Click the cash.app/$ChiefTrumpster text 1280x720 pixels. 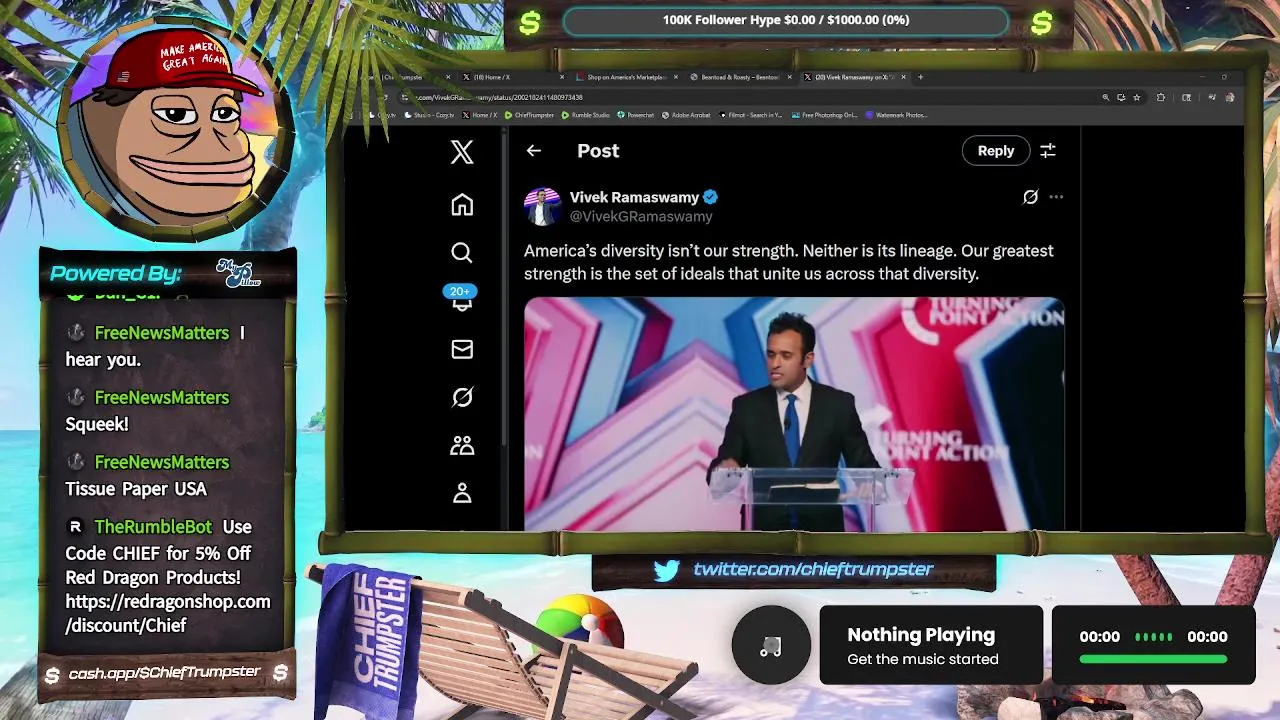point(164,672)
